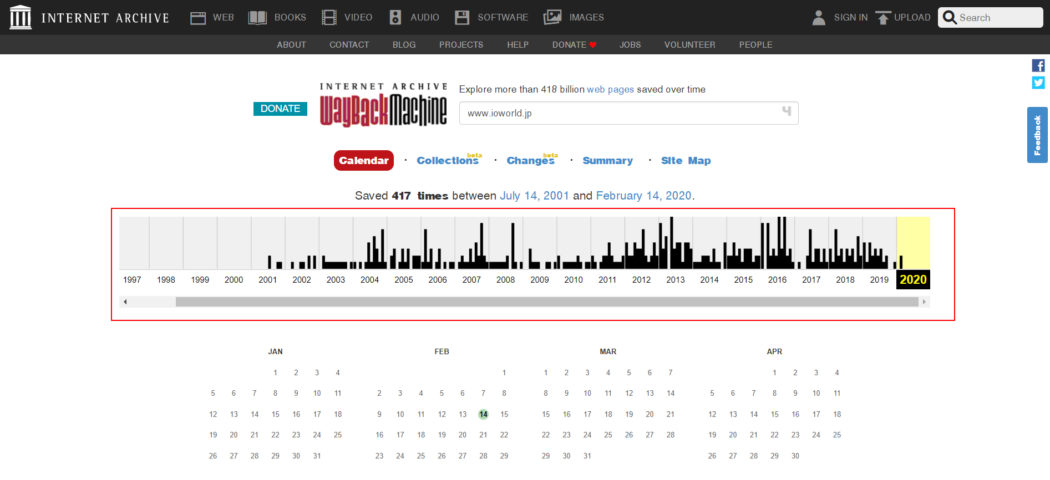This screenshot has height=480, width=1050.
Task: Open the Books section icon
Action: pos(257,18)
